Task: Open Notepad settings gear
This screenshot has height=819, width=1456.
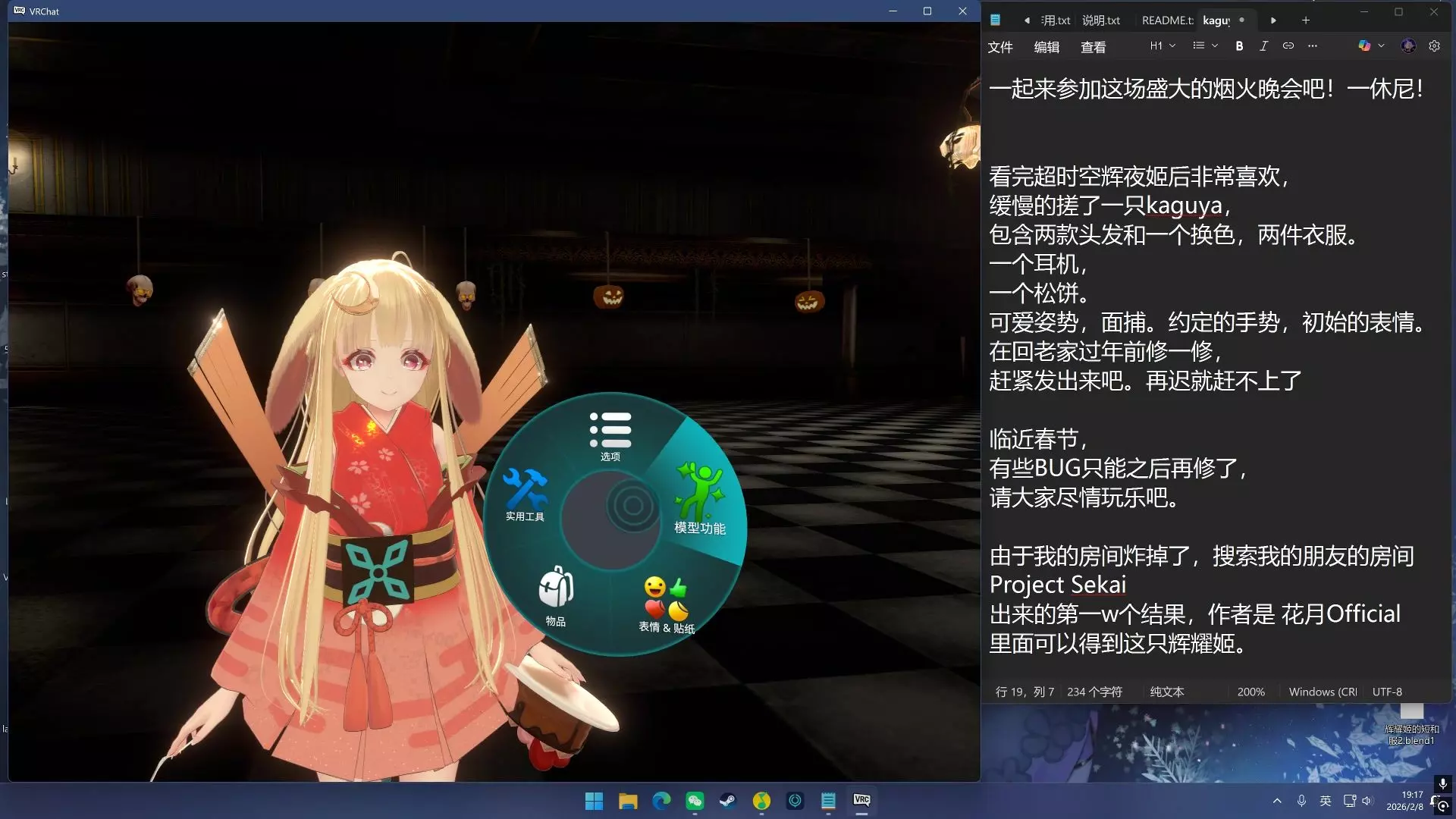Action: [1434, 46]
